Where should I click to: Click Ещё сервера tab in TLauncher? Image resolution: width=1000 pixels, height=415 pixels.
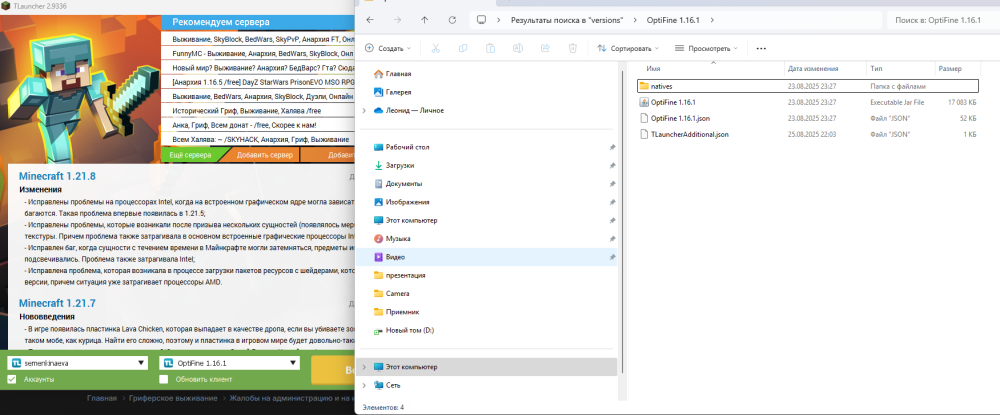pos(191,155)
